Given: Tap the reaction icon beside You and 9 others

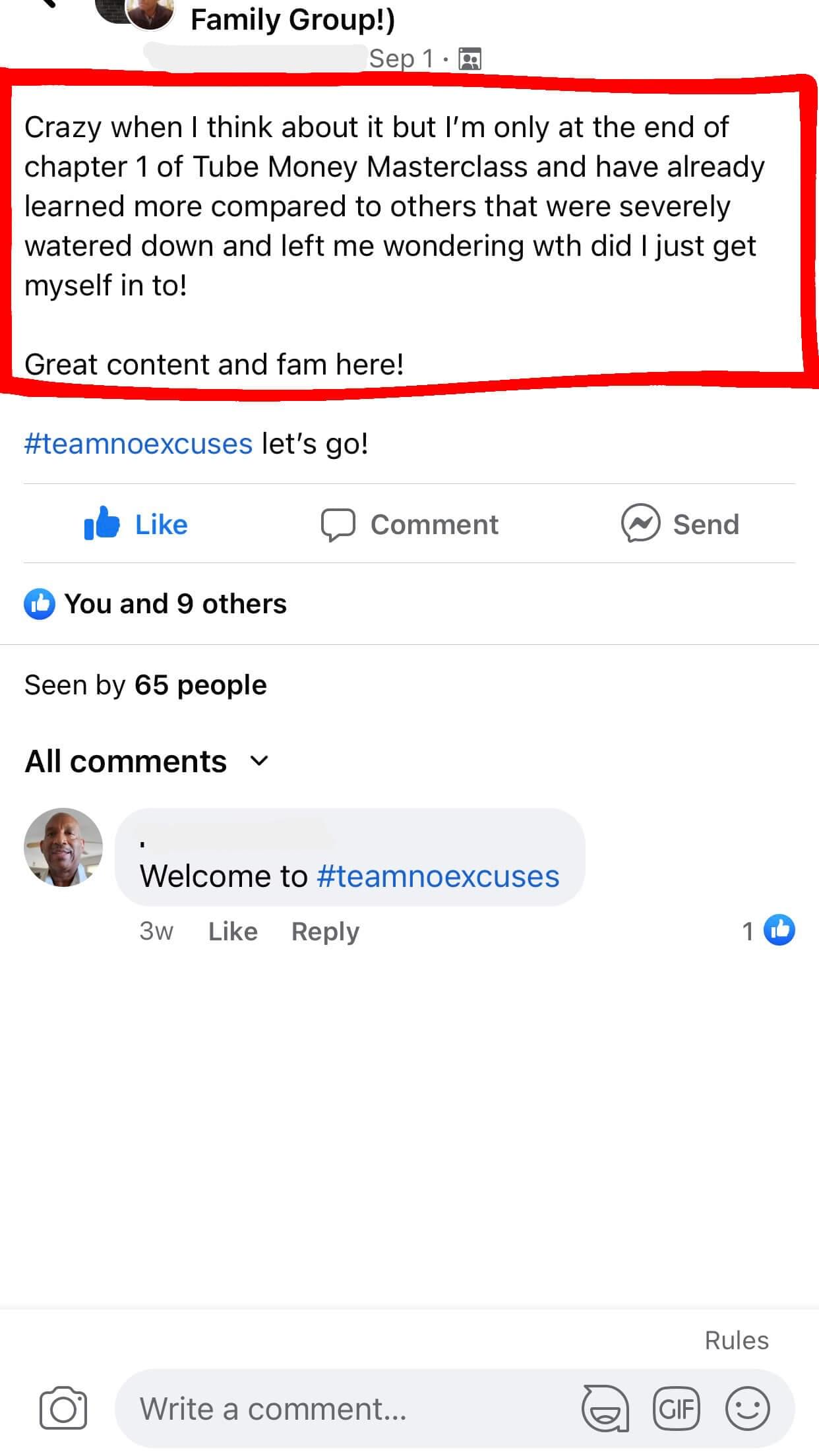Looking at the screenshot, I should [40, 604].
